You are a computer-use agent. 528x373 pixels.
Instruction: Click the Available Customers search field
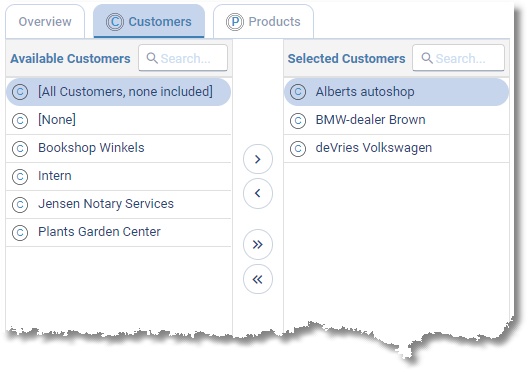(x=183, y=58)
